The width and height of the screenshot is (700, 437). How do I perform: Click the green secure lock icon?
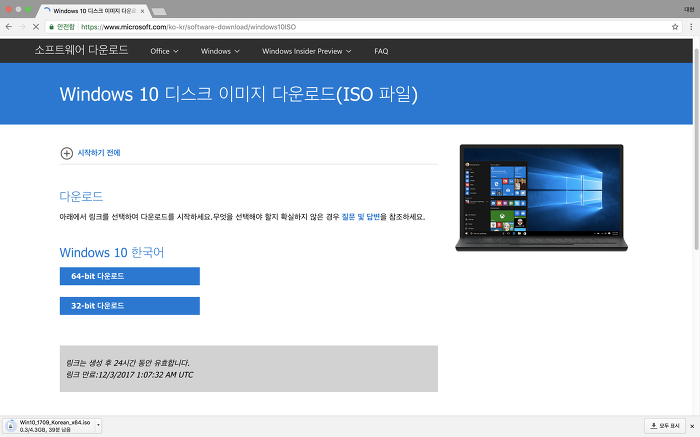coord(52,27)
